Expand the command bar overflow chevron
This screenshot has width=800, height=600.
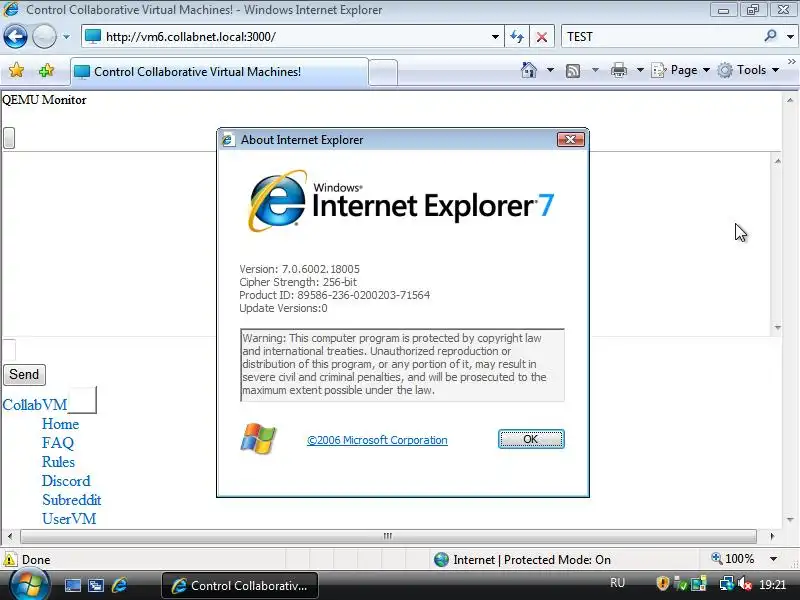(x=791, y=62)
